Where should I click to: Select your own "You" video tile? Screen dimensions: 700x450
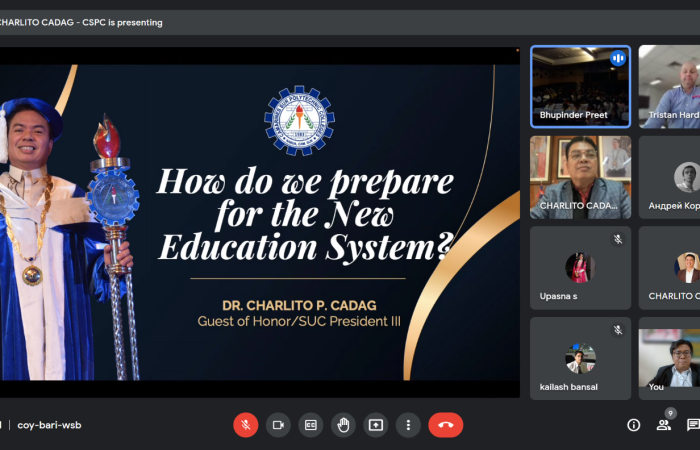pos(670,358)
